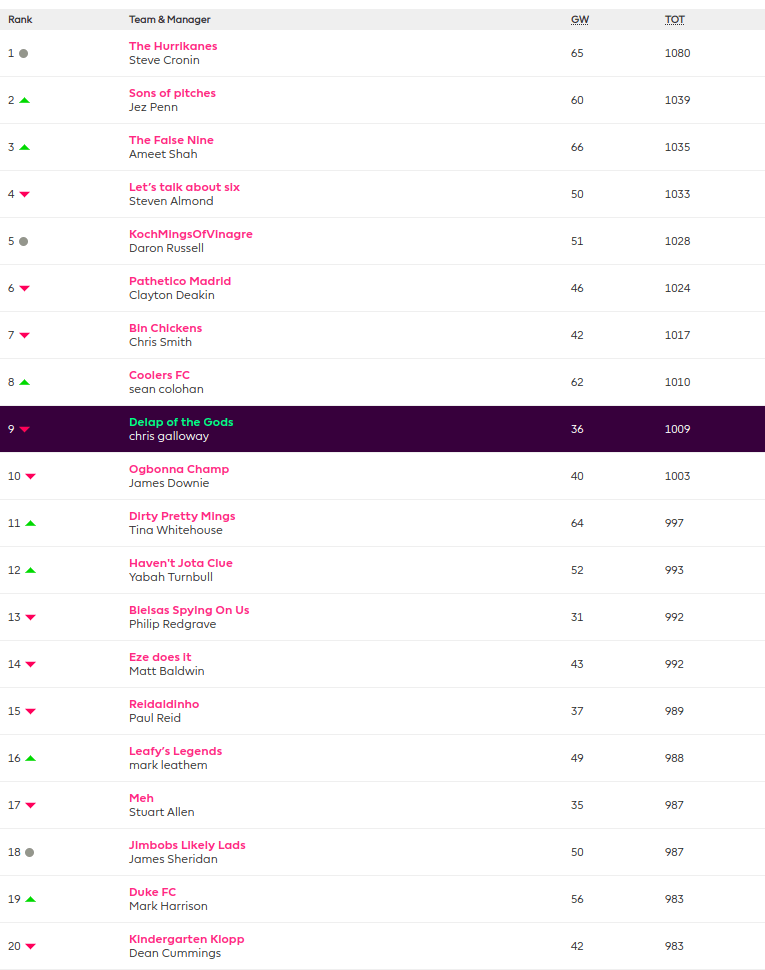The height and width of the screenshot is (970, 765).
Task: Click the red down arrow beside rank 4
Action: [24, 195]
